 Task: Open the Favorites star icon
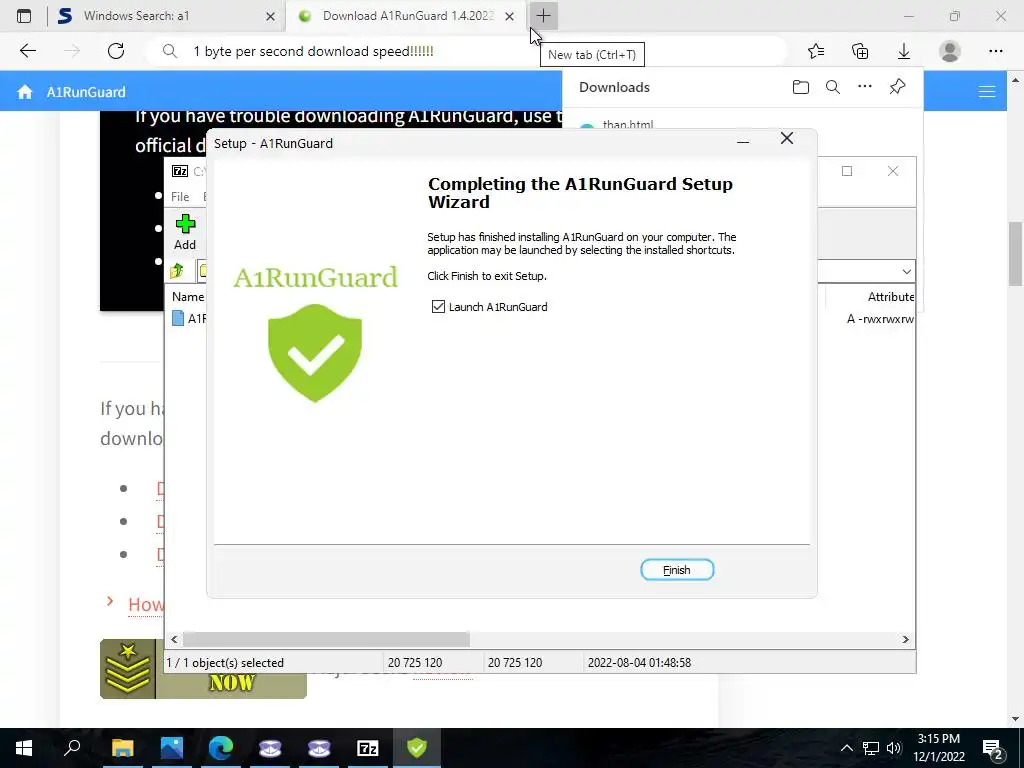pos(816,51)
